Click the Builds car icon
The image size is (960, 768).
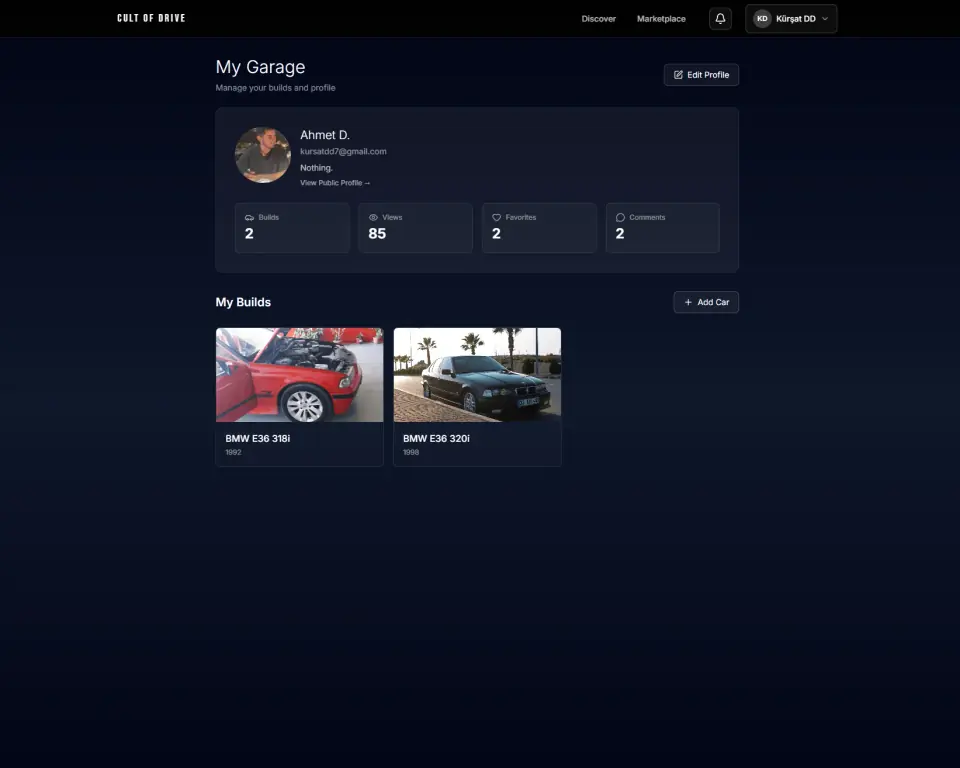tap(249, 217)
